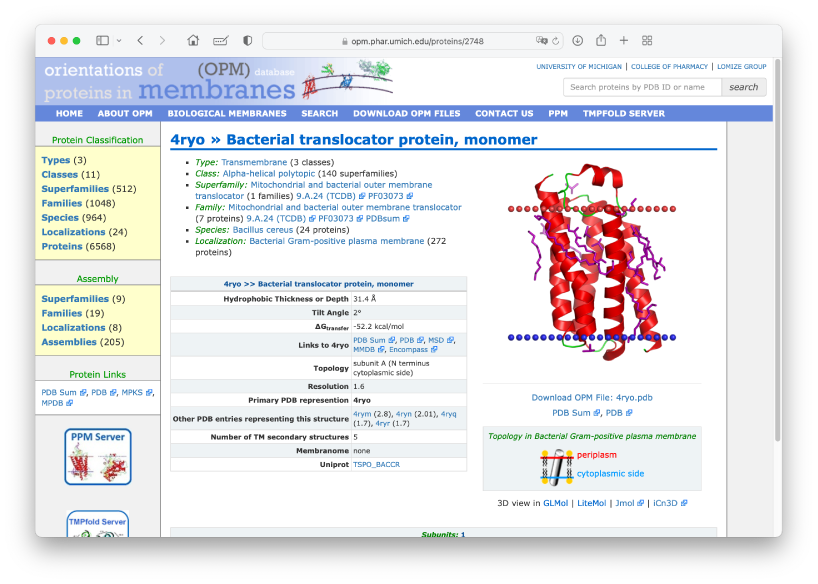Open Types in Protein Classification
This screenshot has height=584, width=818.
(56, 160)
